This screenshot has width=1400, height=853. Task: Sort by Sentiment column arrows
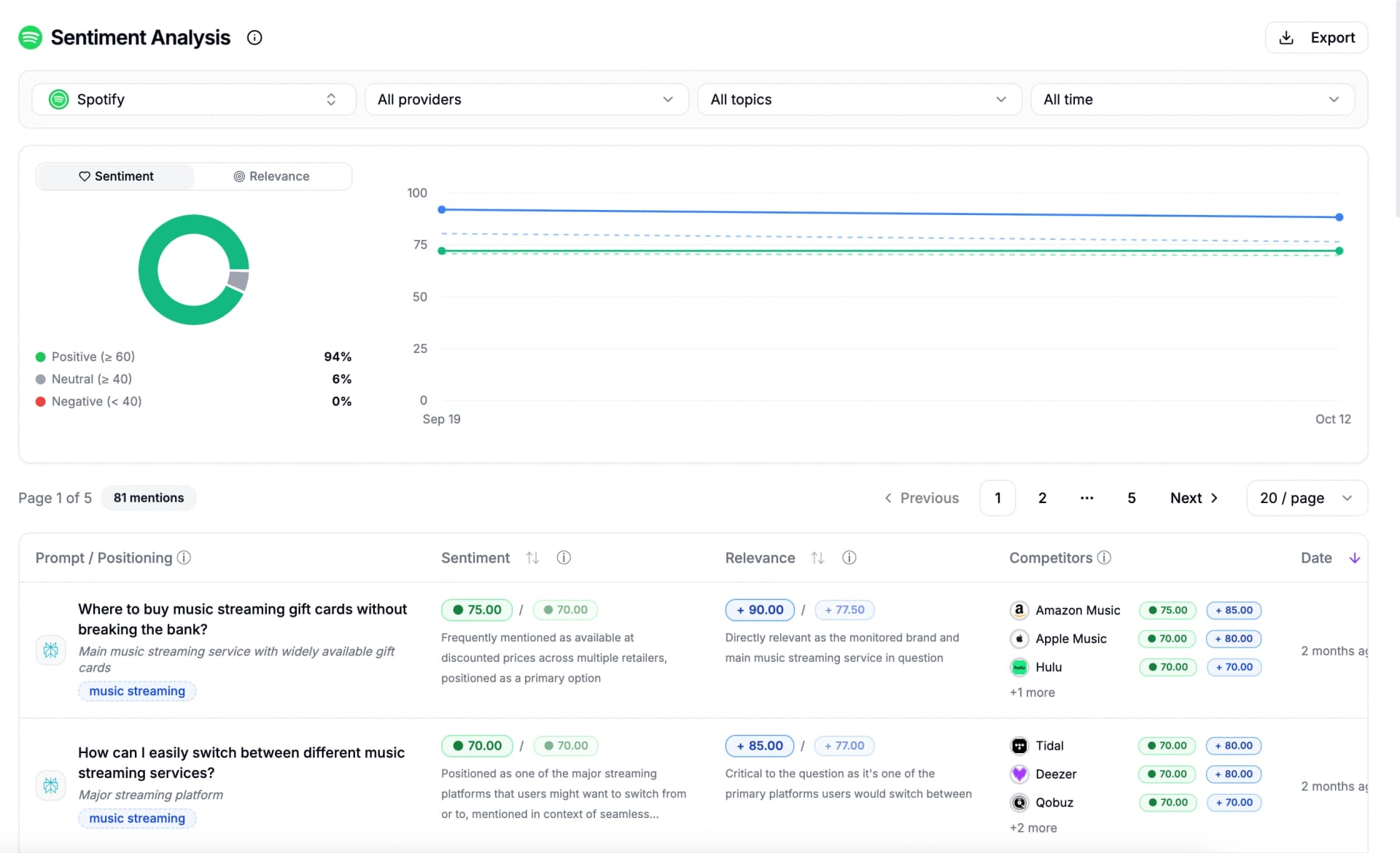coord(532,558)
